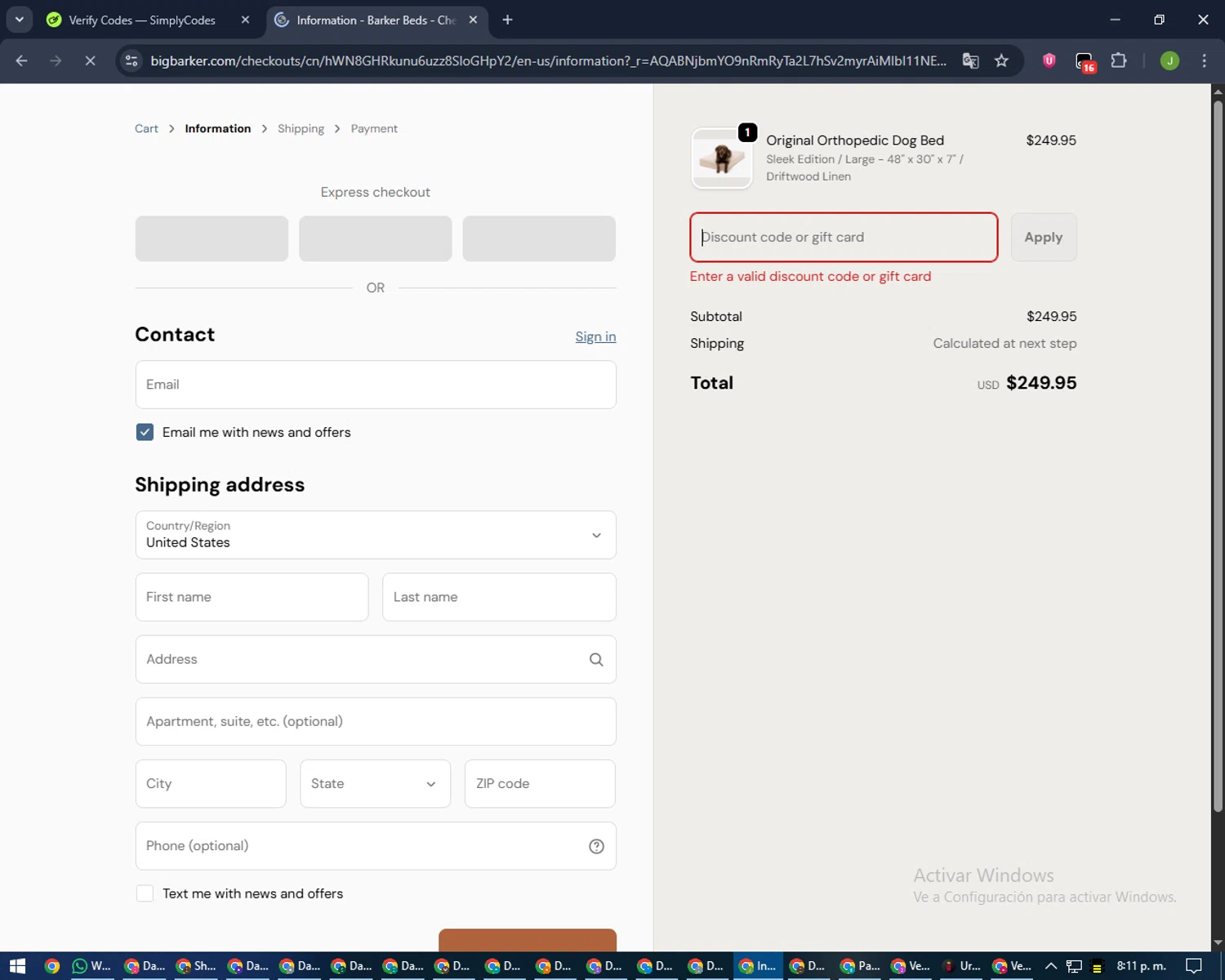Open the pinned Chrome taskbar icon

pyautogui.click(x=52, y=966)
